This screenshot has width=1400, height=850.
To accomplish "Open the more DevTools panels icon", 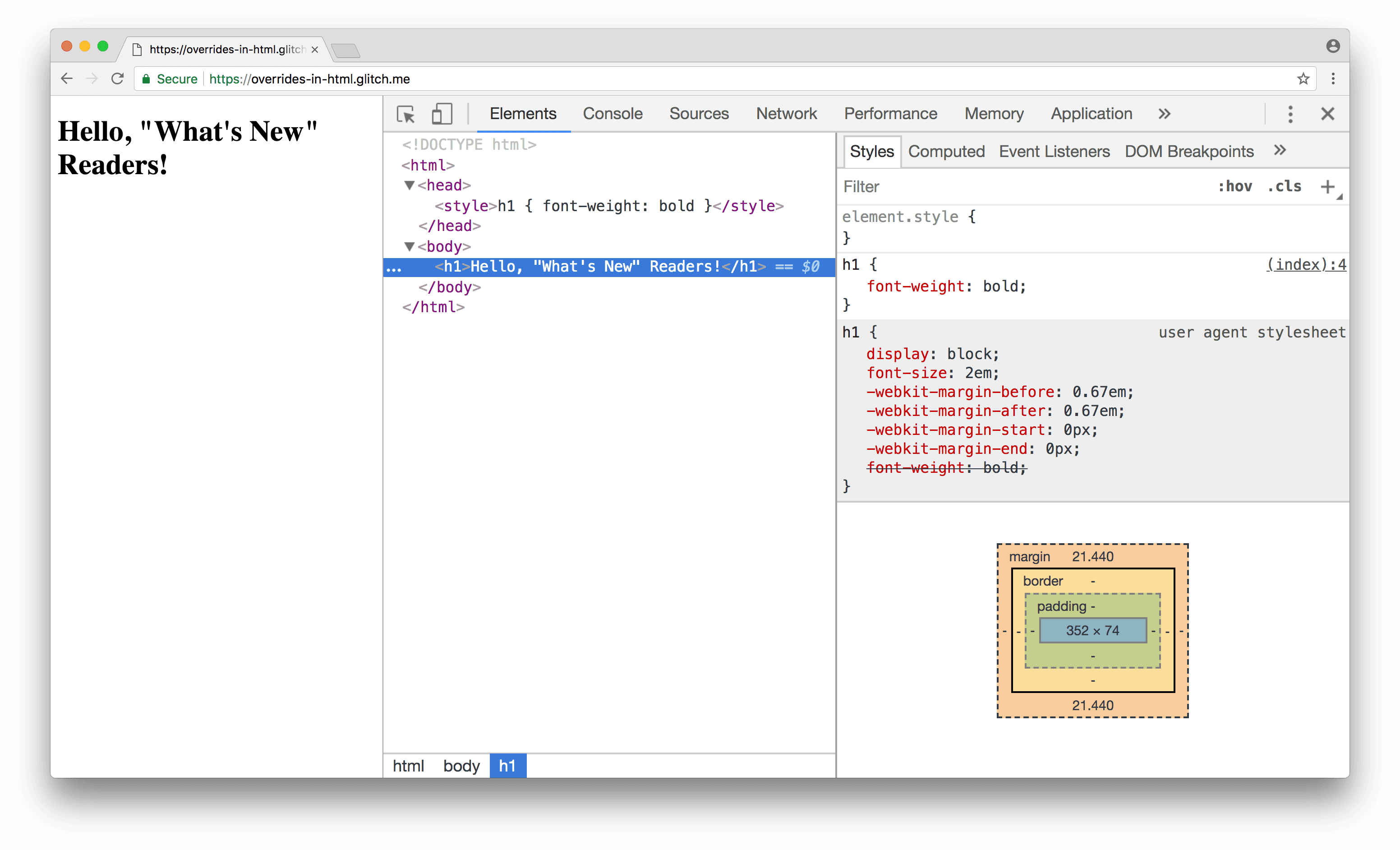I will [x=1164, y=113].
